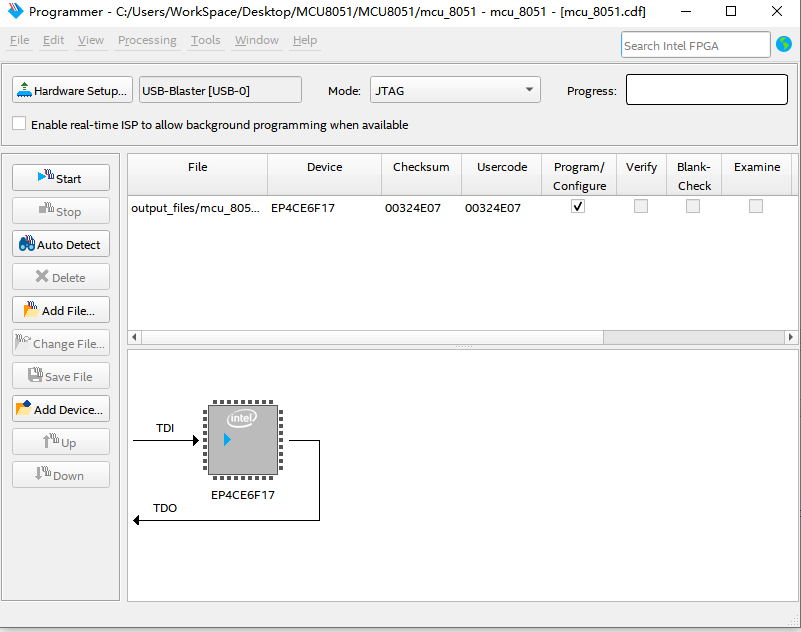
Task: Focus the Search Intel FPGA field
Action: pos(695,45)
